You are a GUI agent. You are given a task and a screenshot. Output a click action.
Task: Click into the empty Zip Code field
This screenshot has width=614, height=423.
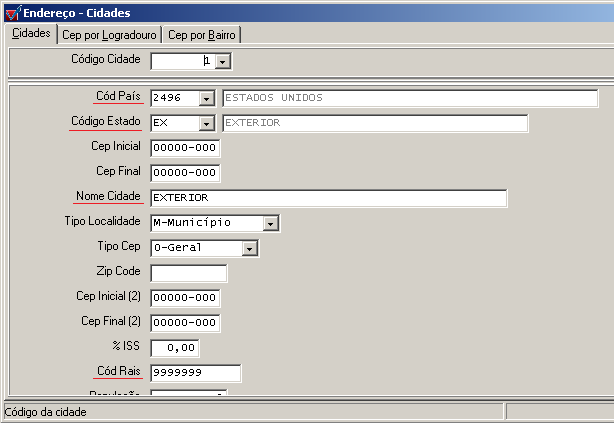click(x=188, y=273)
